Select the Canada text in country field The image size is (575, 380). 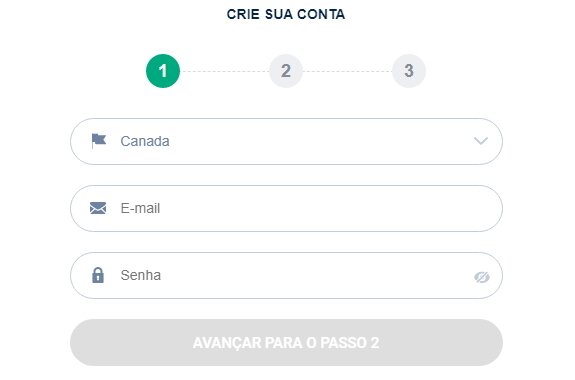[x=145, y=141]
